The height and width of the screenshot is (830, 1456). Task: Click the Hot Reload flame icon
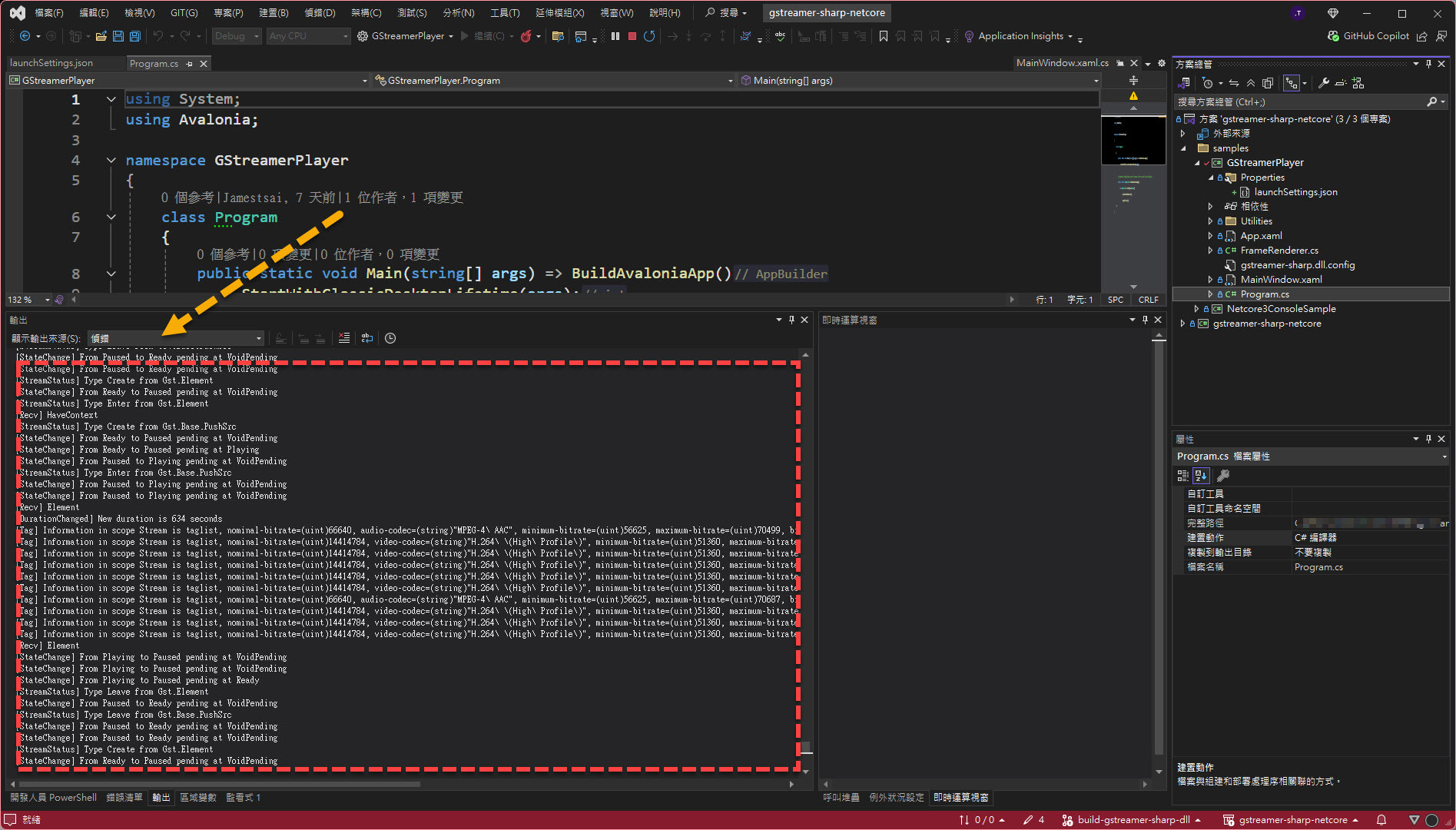[526, 36]
